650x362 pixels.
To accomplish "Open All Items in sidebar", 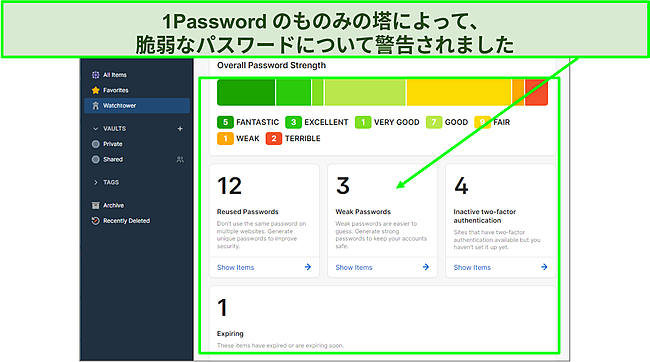I will pos(137,75).
